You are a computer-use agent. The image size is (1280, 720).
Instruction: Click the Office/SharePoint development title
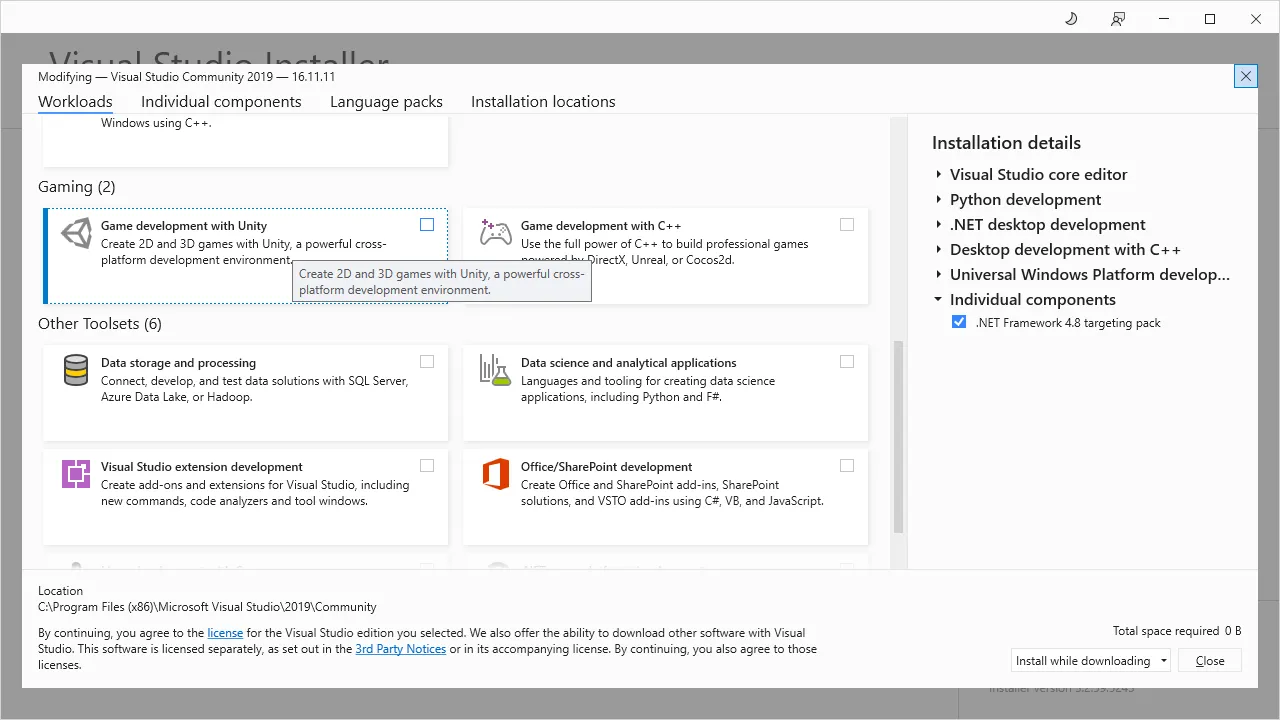click(606, 467)
